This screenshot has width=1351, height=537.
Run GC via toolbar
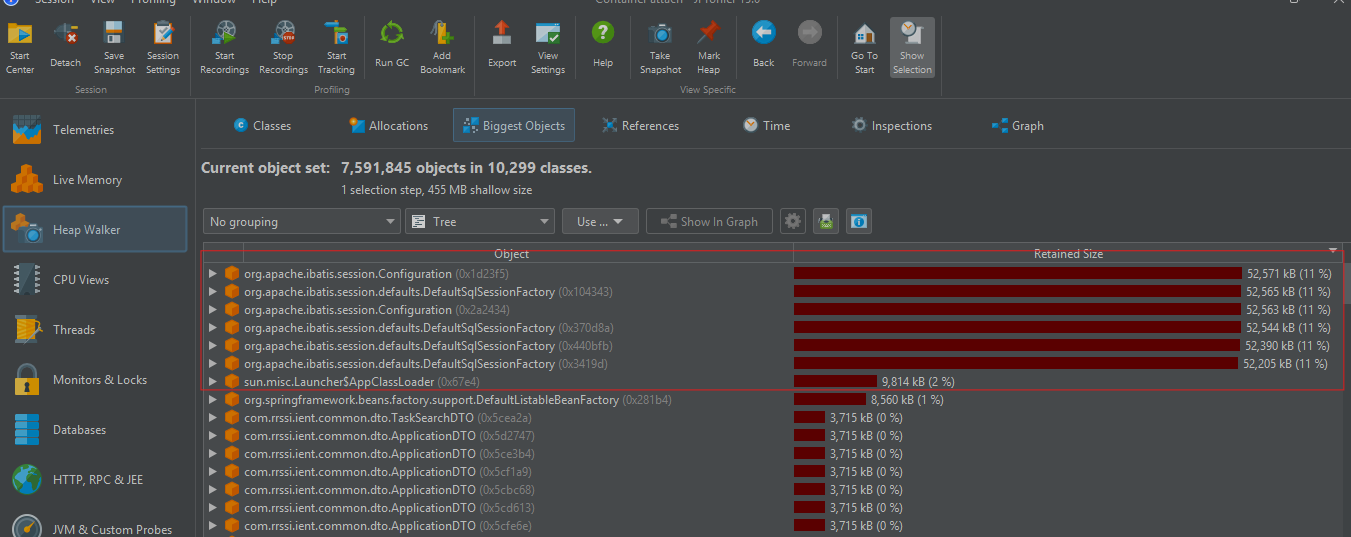[392, 47]
